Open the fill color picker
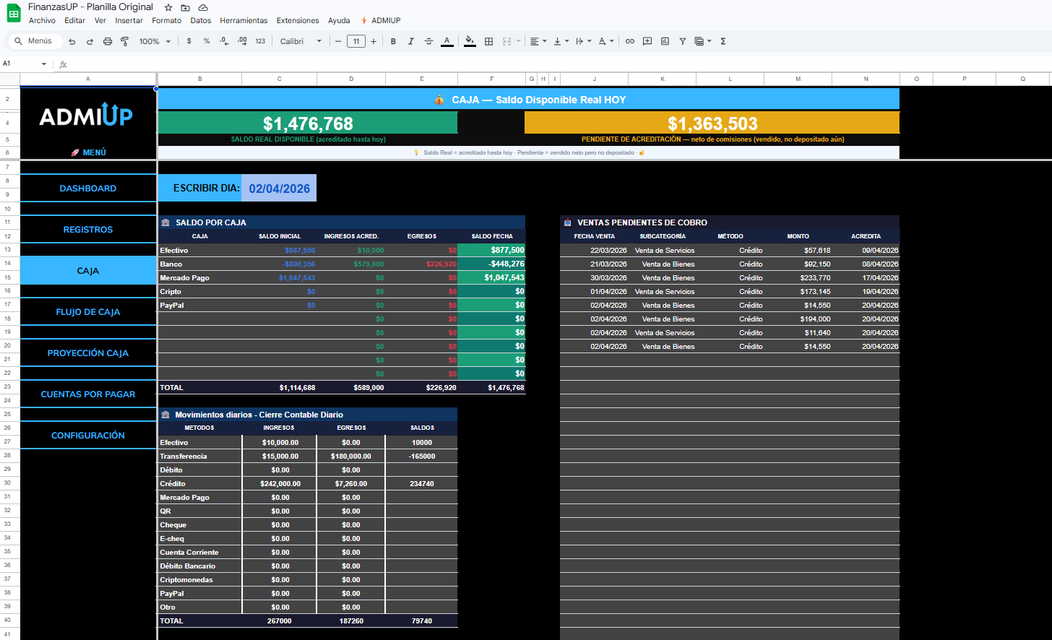The width and height of the screenshot is (1052, 640). 470,41
